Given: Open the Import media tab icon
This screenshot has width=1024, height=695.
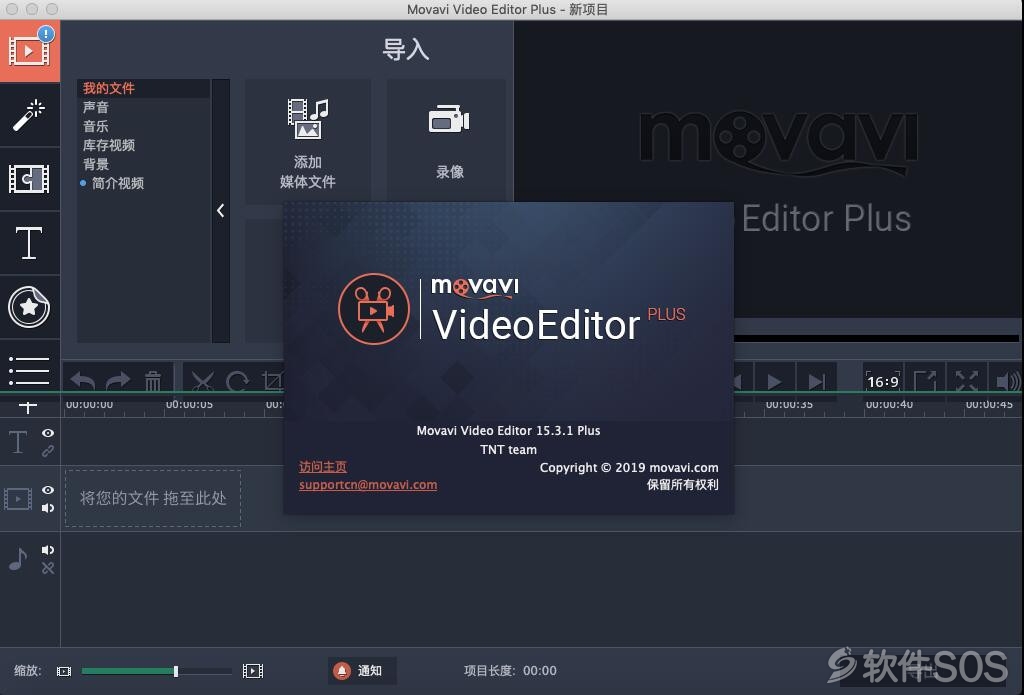Looking at the screenshot, I should click(x=29, y=50).
